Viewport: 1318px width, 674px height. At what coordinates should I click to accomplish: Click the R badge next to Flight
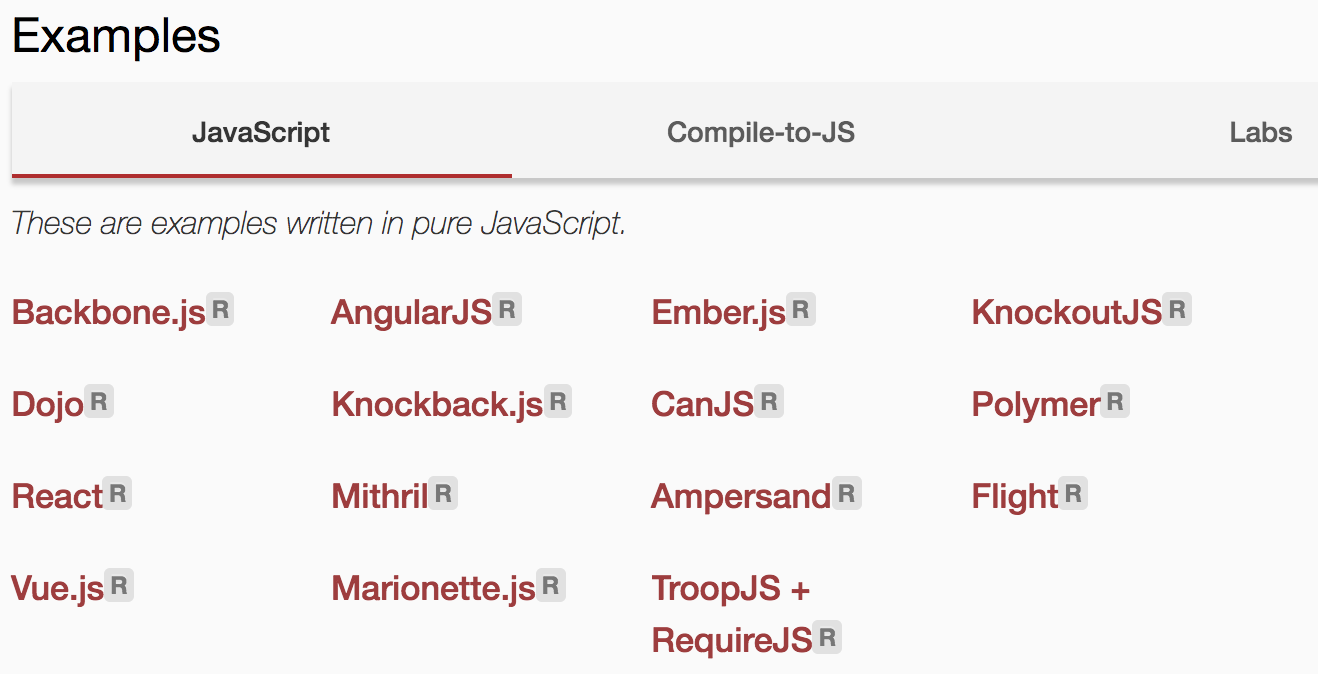(x=1073, y=493)
